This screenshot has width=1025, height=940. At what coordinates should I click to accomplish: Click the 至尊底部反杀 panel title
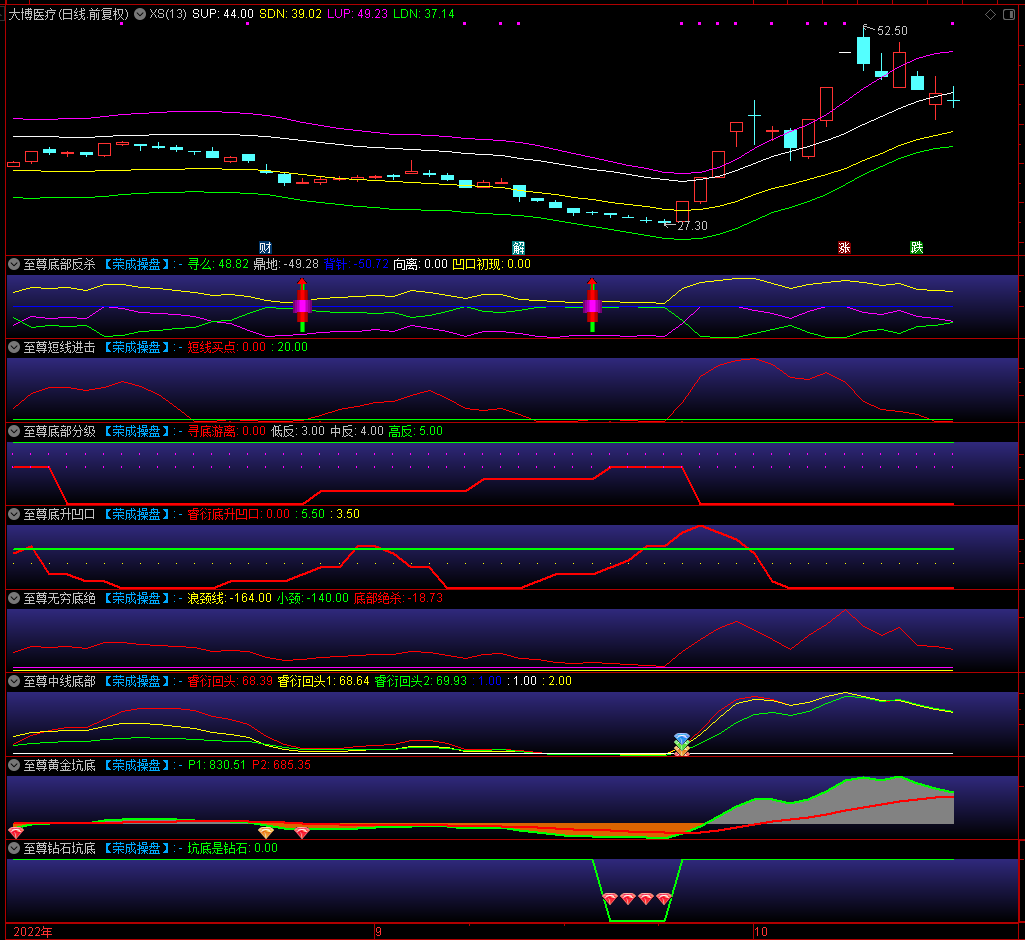coord(59,264)
